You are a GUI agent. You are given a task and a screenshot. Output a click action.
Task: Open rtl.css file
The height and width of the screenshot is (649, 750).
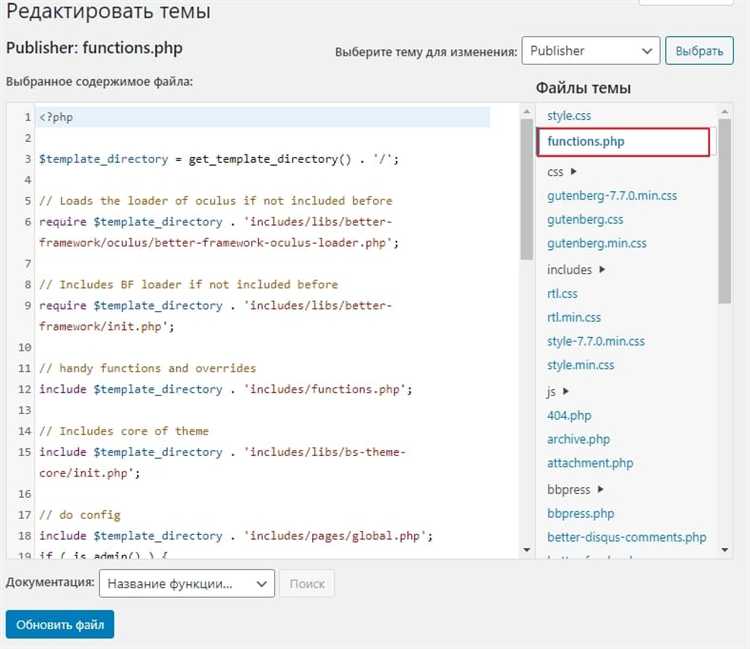(x=562, y=294)
